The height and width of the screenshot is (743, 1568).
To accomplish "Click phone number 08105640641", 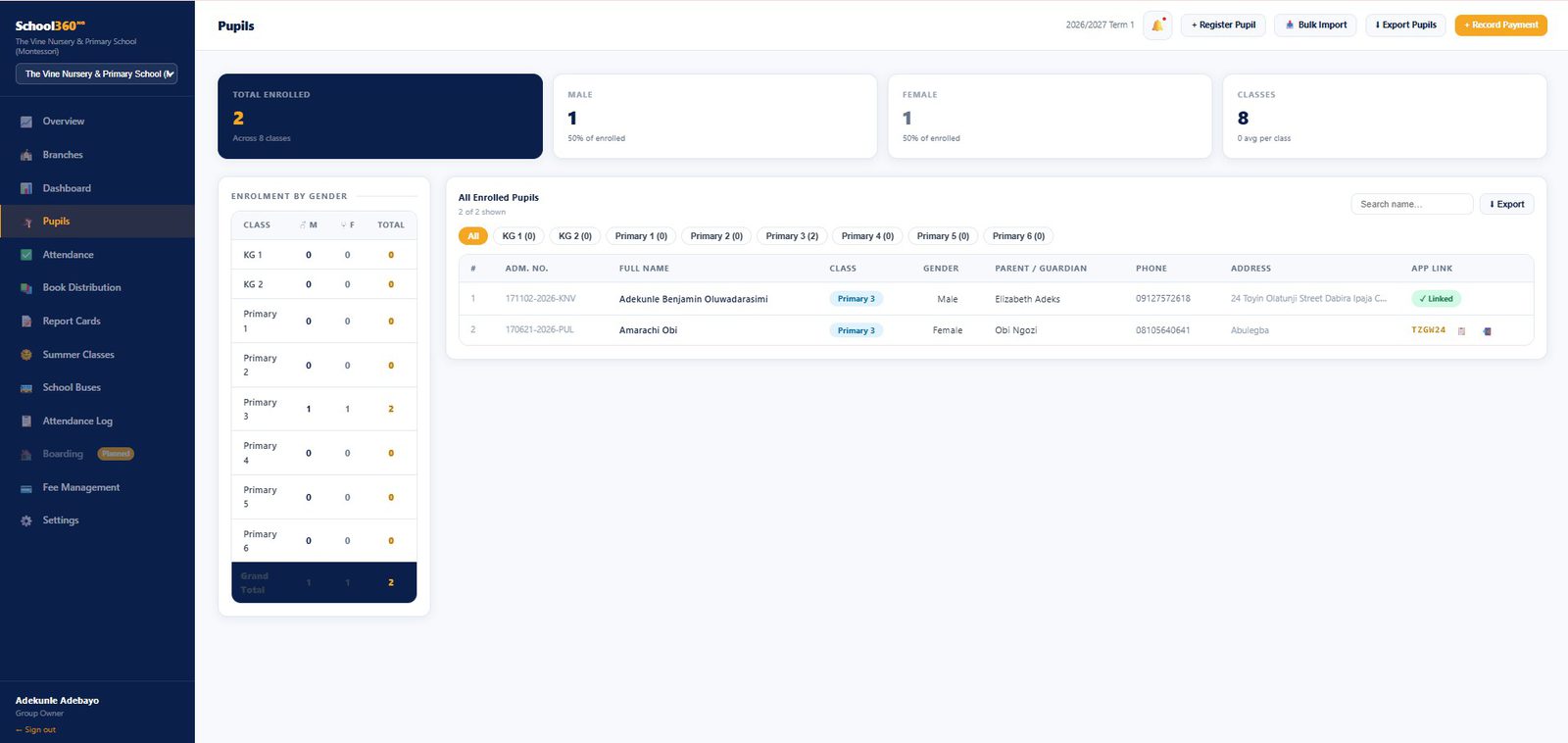I will 1162,330.
